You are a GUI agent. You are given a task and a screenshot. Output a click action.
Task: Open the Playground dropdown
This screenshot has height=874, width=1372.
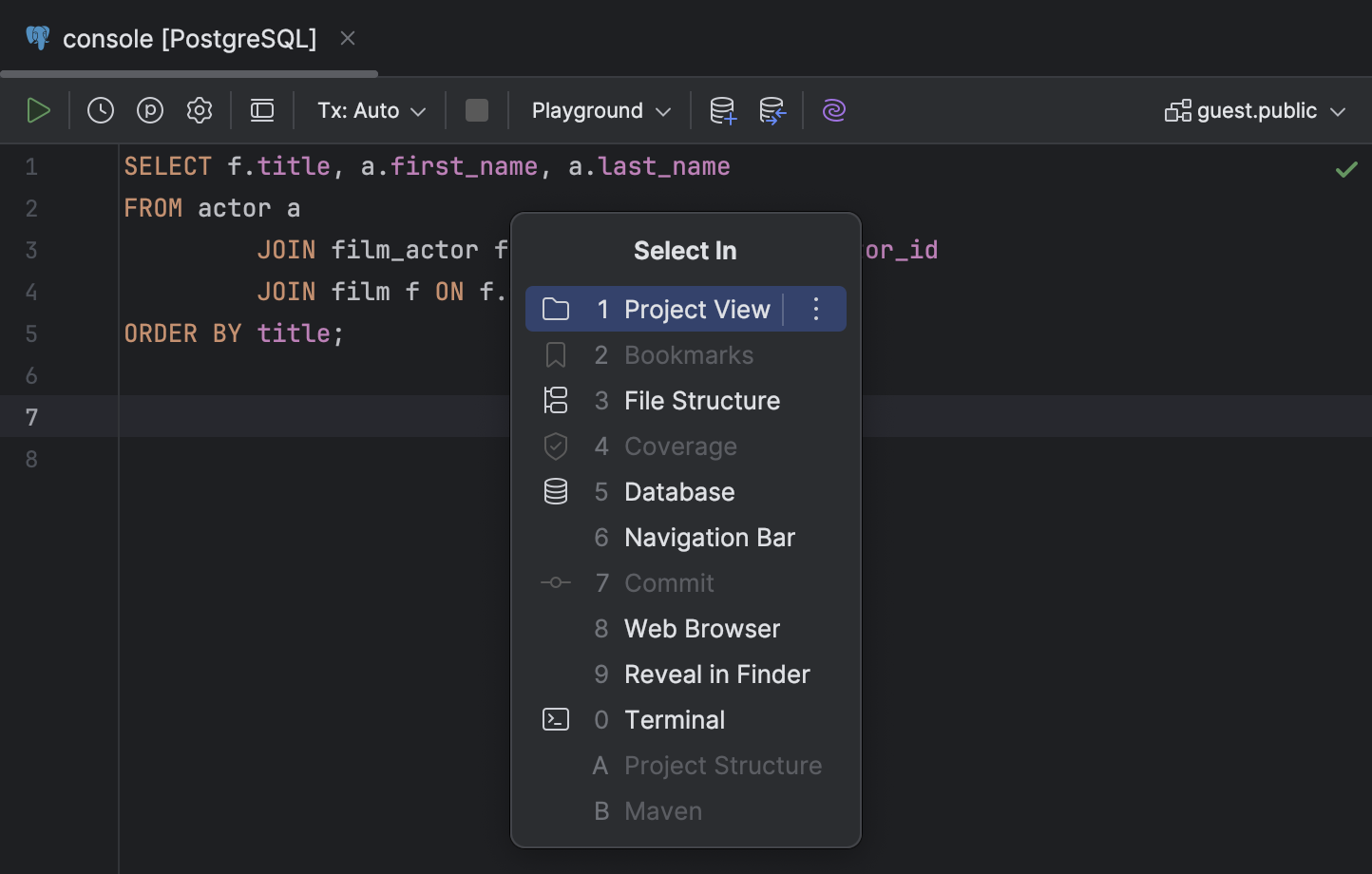pyautogui.click(x=598, y=110)
